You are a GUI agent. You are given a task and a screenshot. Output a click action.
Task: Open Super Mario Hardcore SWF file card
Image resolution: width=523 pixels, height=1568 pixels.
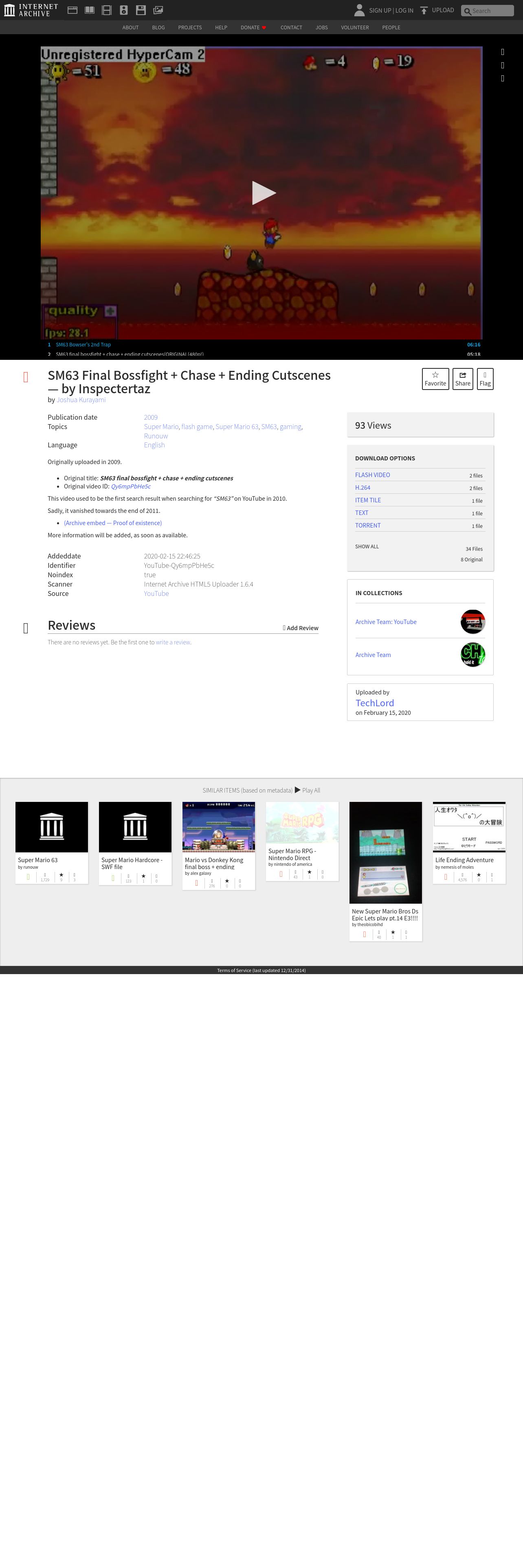(135, 843)
